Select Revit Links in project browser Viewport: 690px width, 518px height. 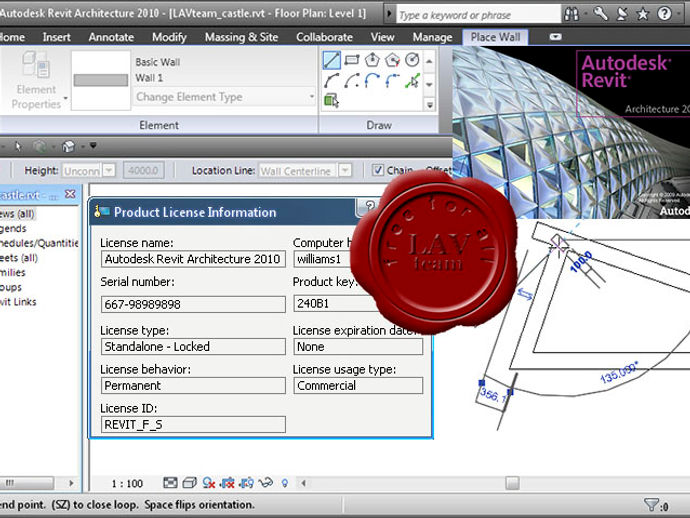[x=18, y=302]
